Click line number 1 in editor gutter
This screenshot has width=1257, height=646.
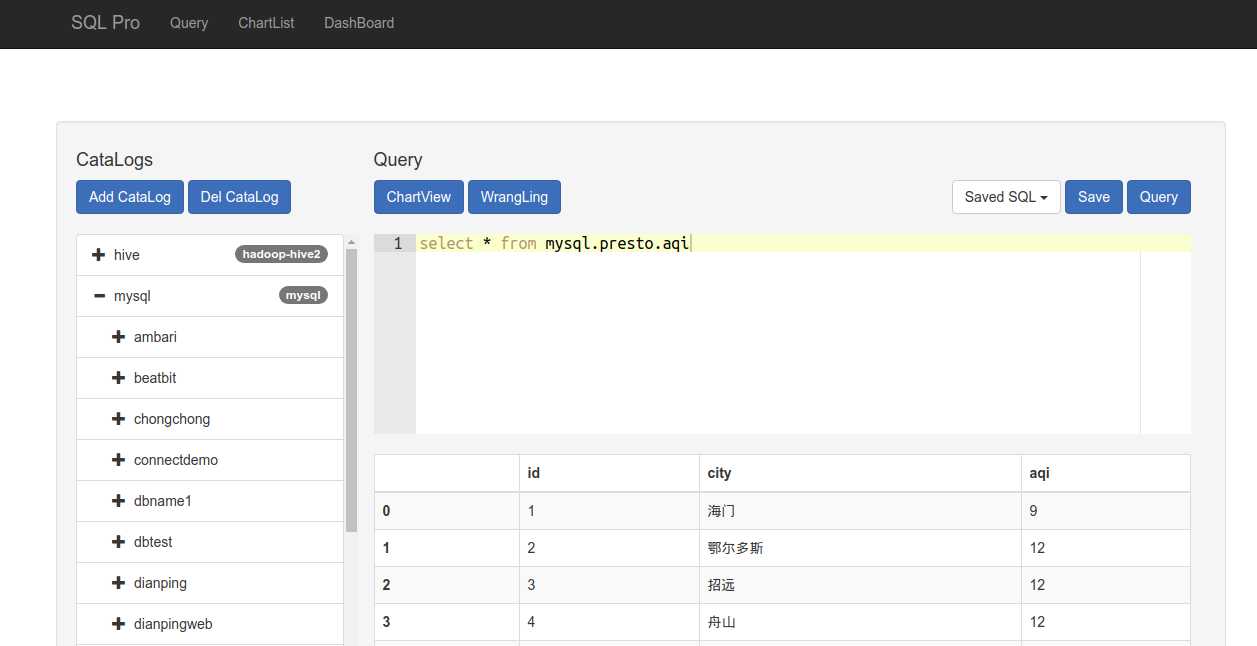[398, 243]
